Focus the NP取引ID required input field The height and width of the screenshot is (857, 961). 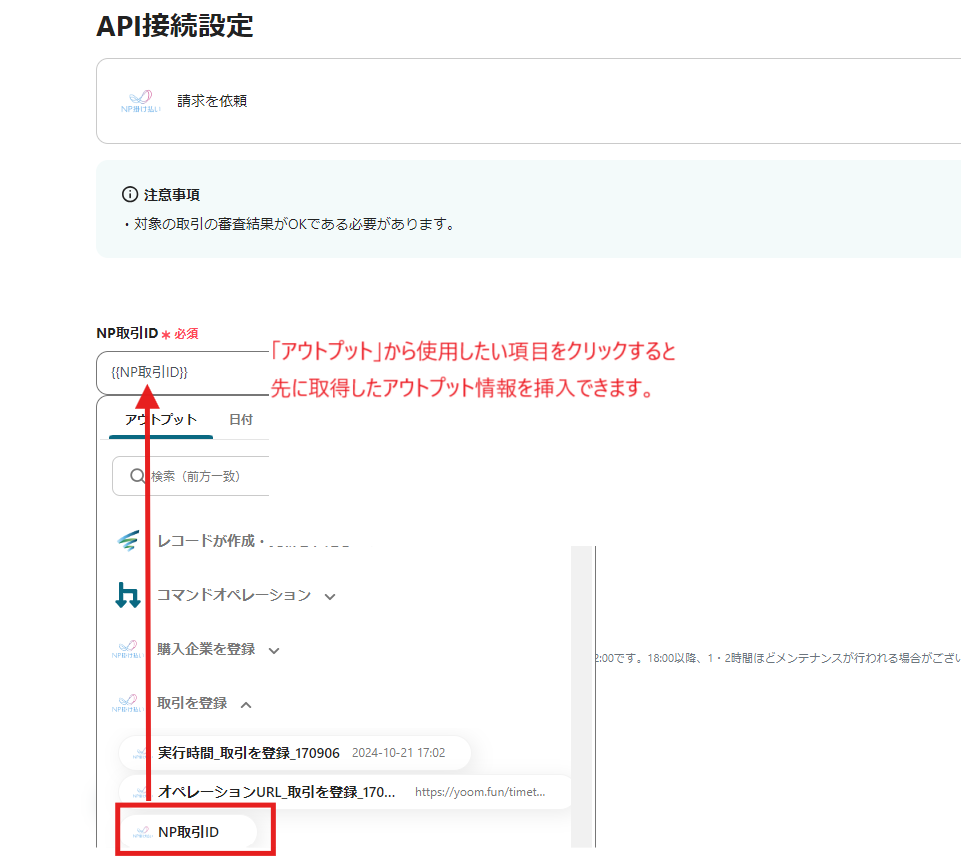pos(180,372)
